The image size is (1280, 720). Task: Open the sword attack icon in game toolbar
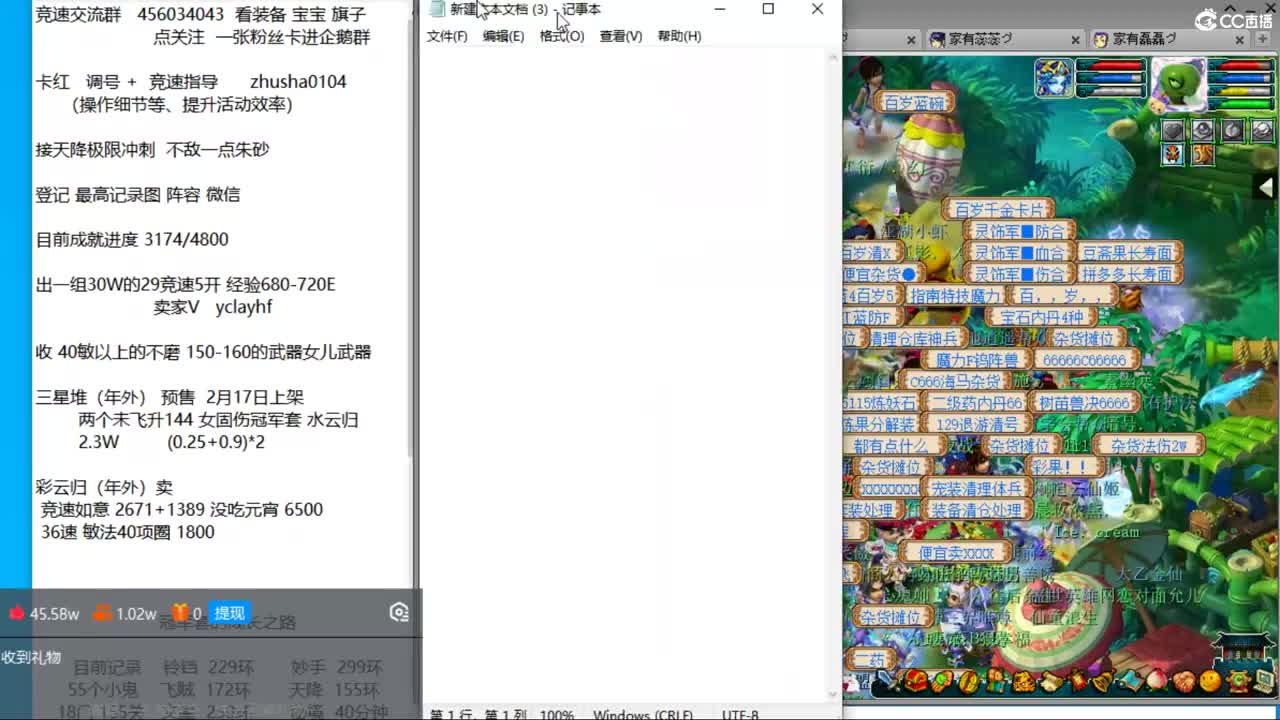[x=888, y=682]
